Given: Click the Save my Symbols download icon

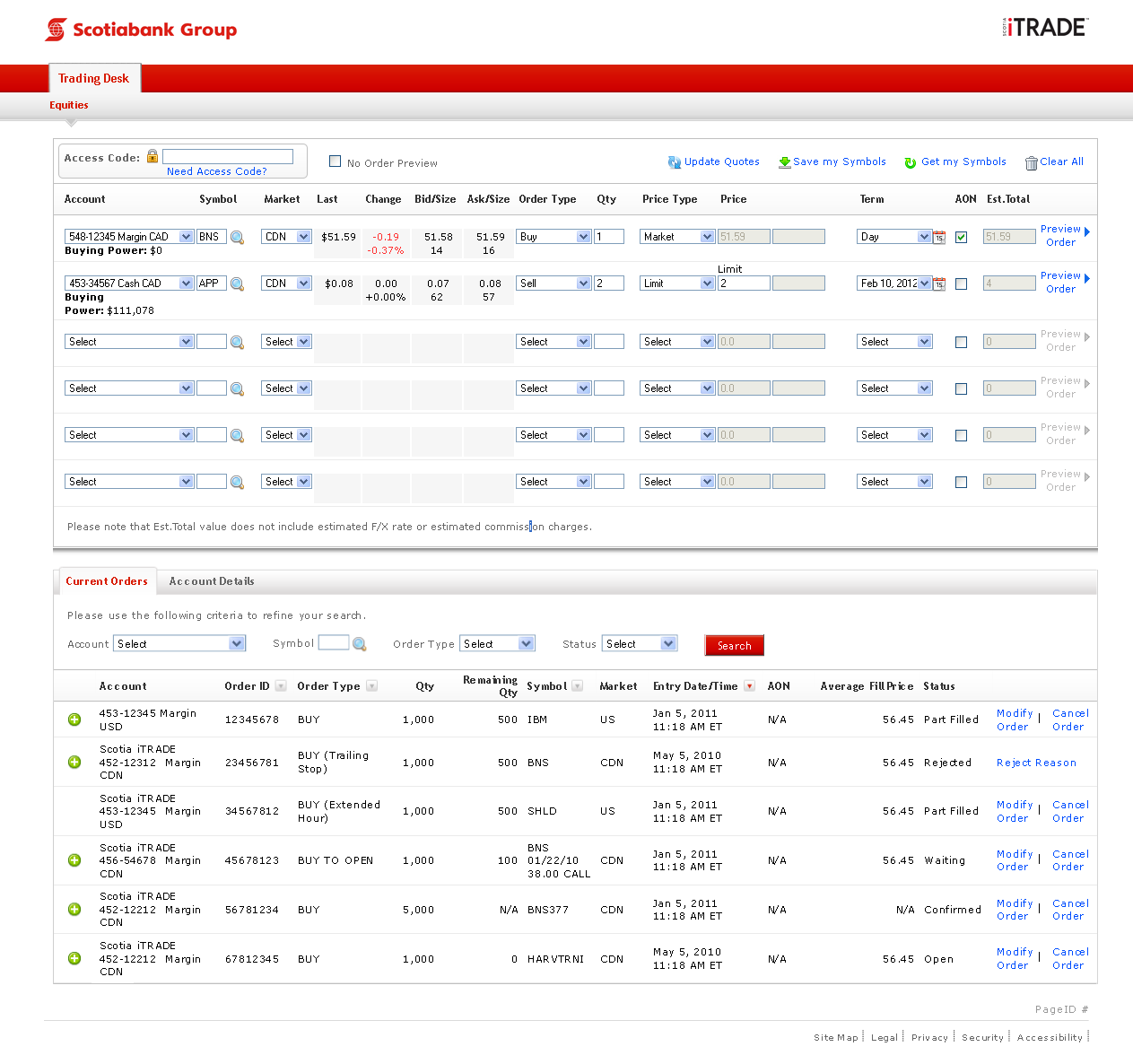Looking at the screenshot, I should (784, 162).
